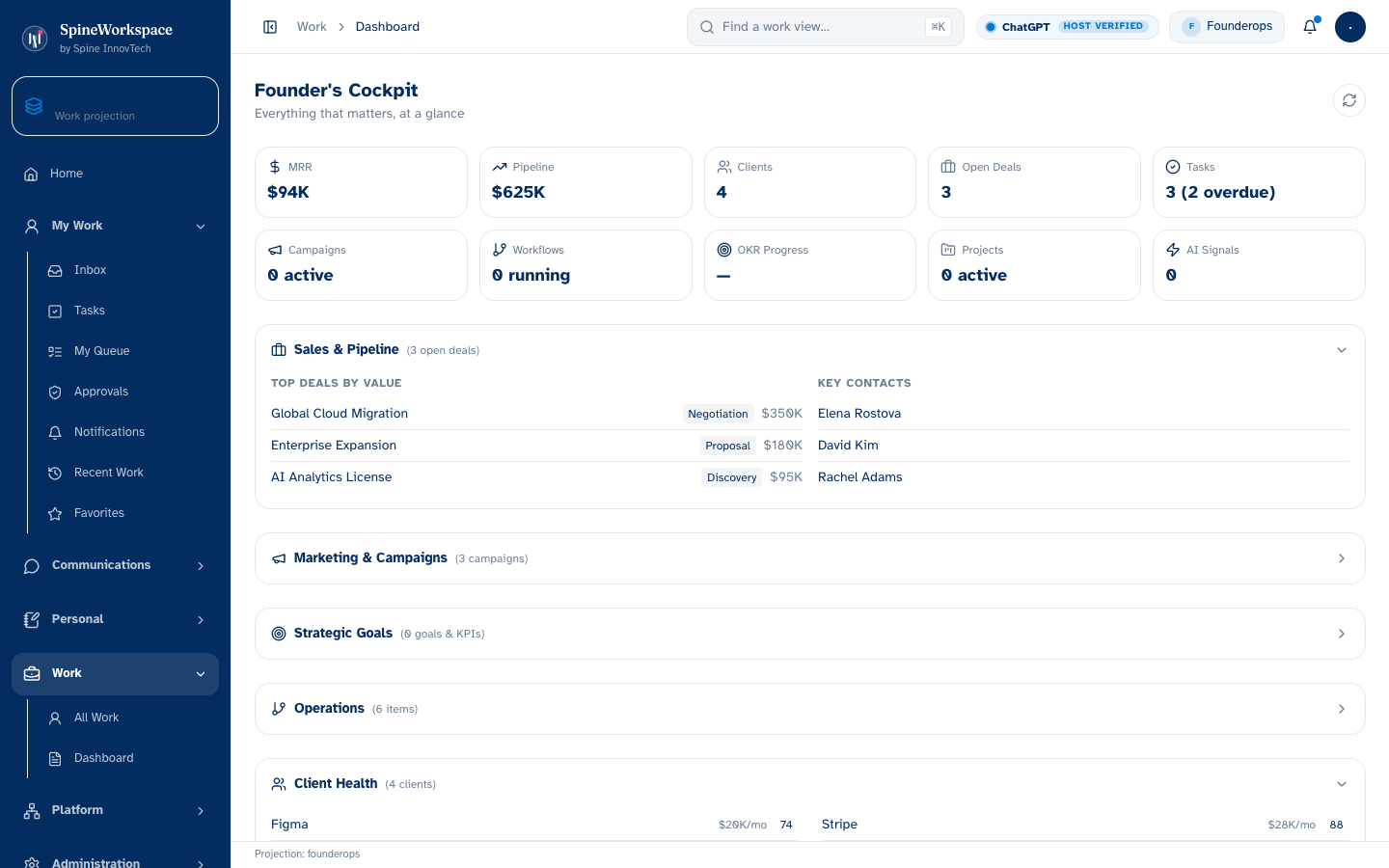This screenshot has height=868, width=1389.
Task: Click the Work breadcrumb link
Action: 312,27
